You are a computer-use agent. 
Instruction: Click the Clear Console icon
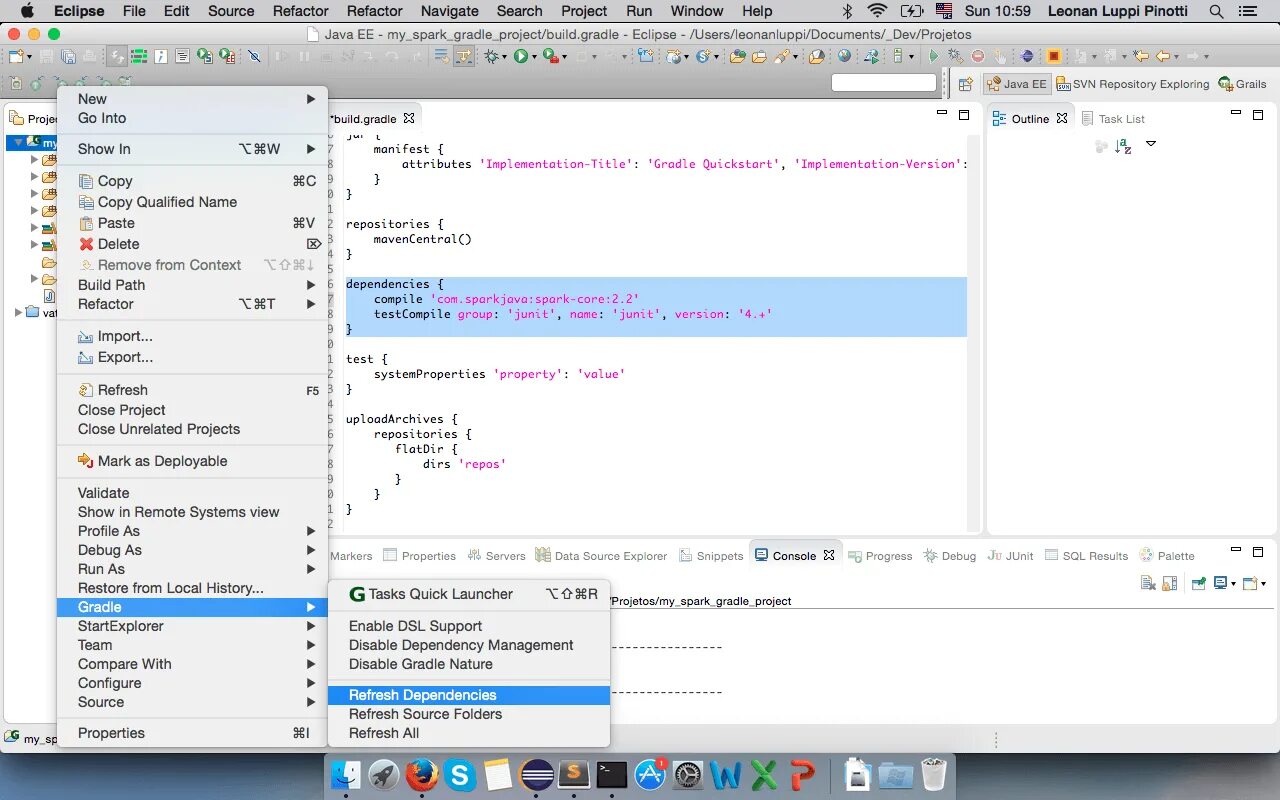1148,583
